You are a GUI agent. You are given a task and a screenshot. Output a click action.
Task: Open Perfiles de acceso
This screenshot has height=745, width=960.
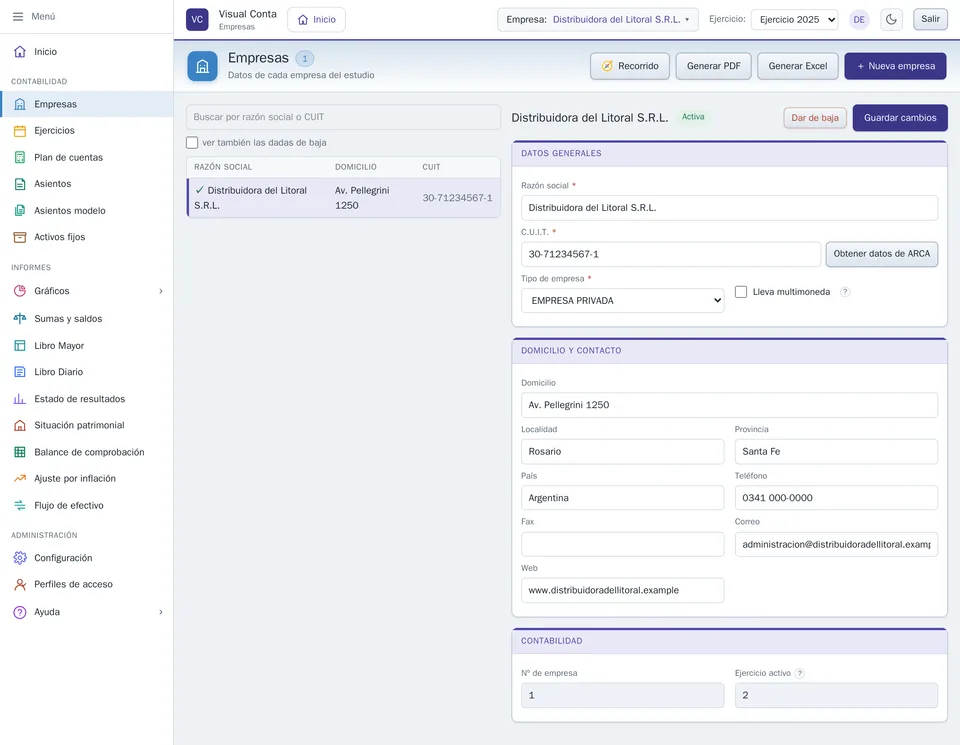(x=86, y=584)
